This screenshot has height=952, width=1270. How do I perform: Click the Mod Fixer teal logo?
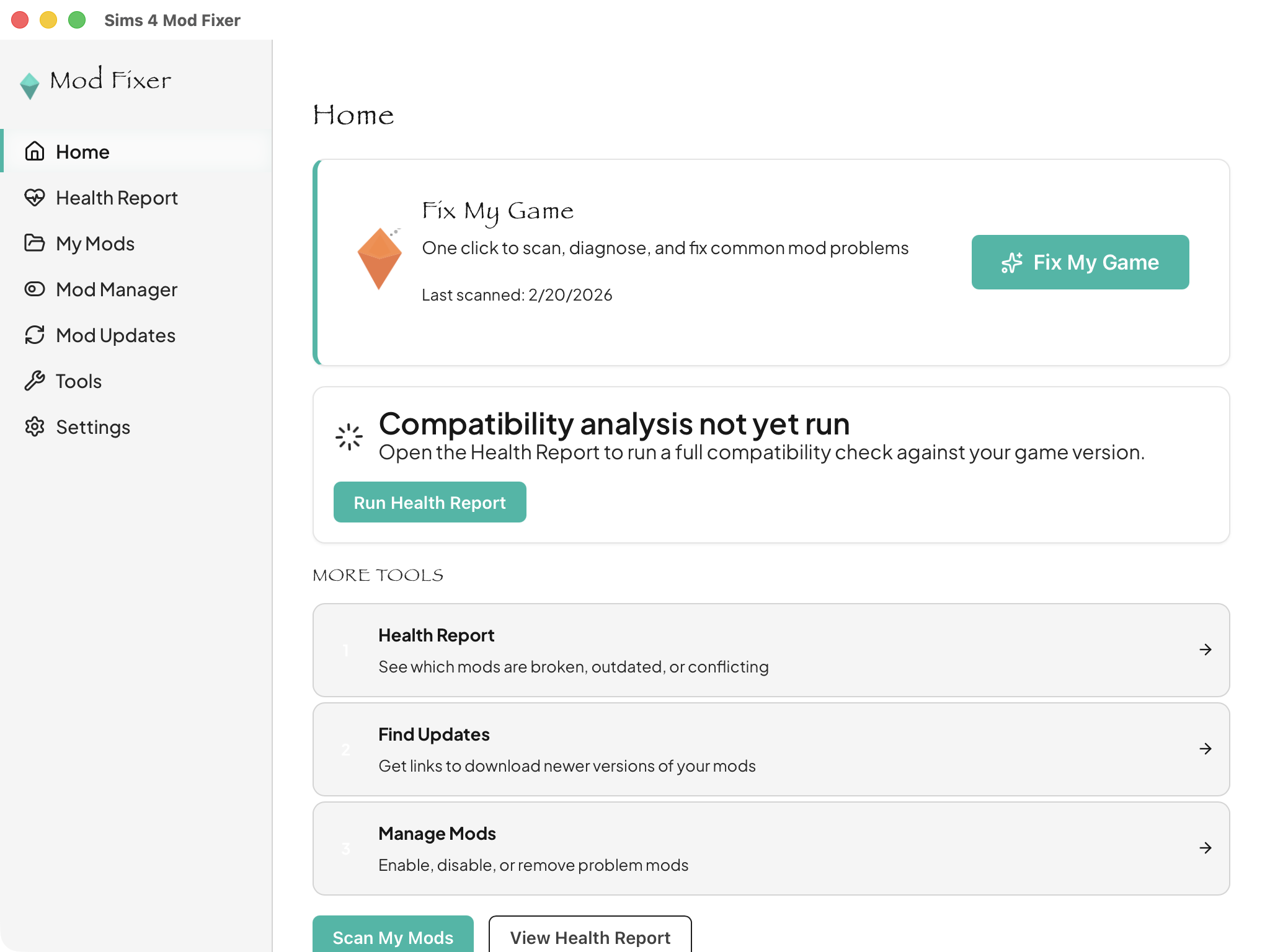click(x=30, y=86)
